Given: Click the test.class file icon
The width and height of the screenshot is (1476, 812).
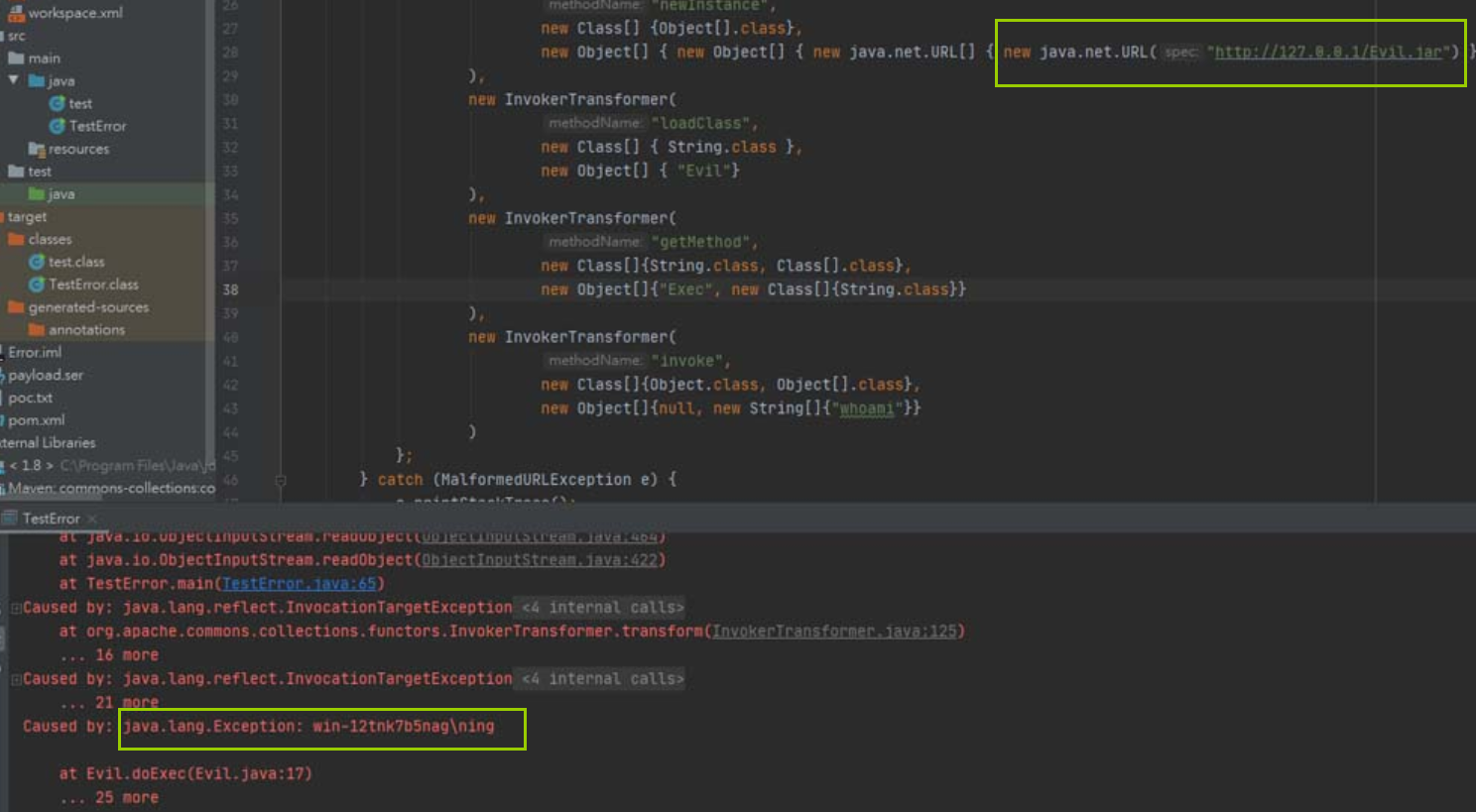Looking at the screenshot, I should click(x=37, y=262).
